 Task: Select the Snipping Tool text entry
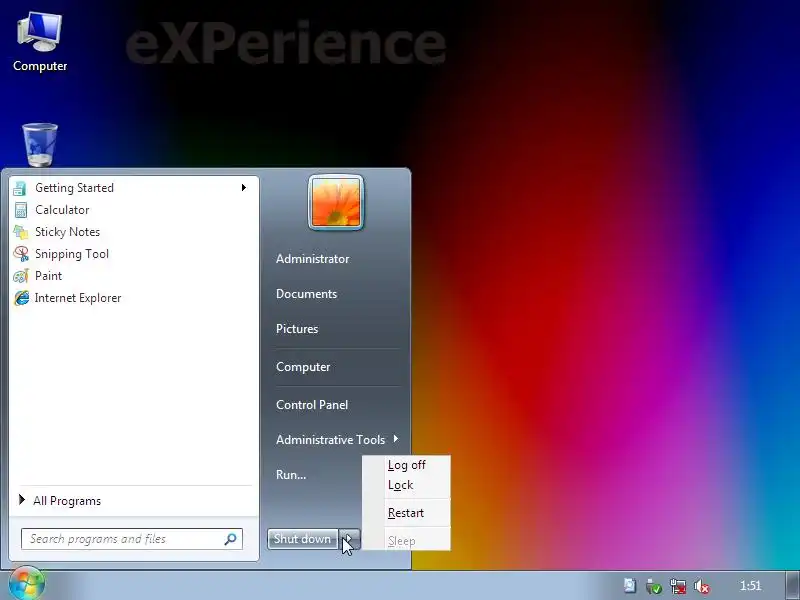(x=72, y=254)
